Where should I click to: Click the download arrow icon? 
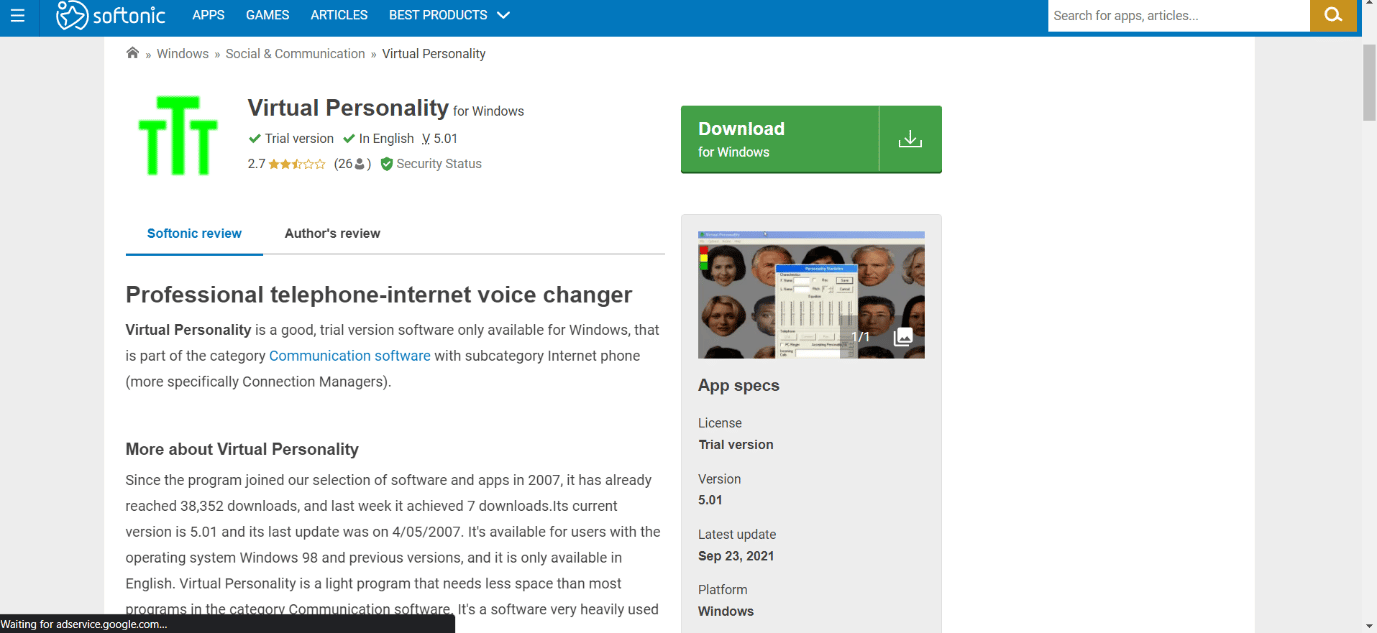tap(910, 139)
